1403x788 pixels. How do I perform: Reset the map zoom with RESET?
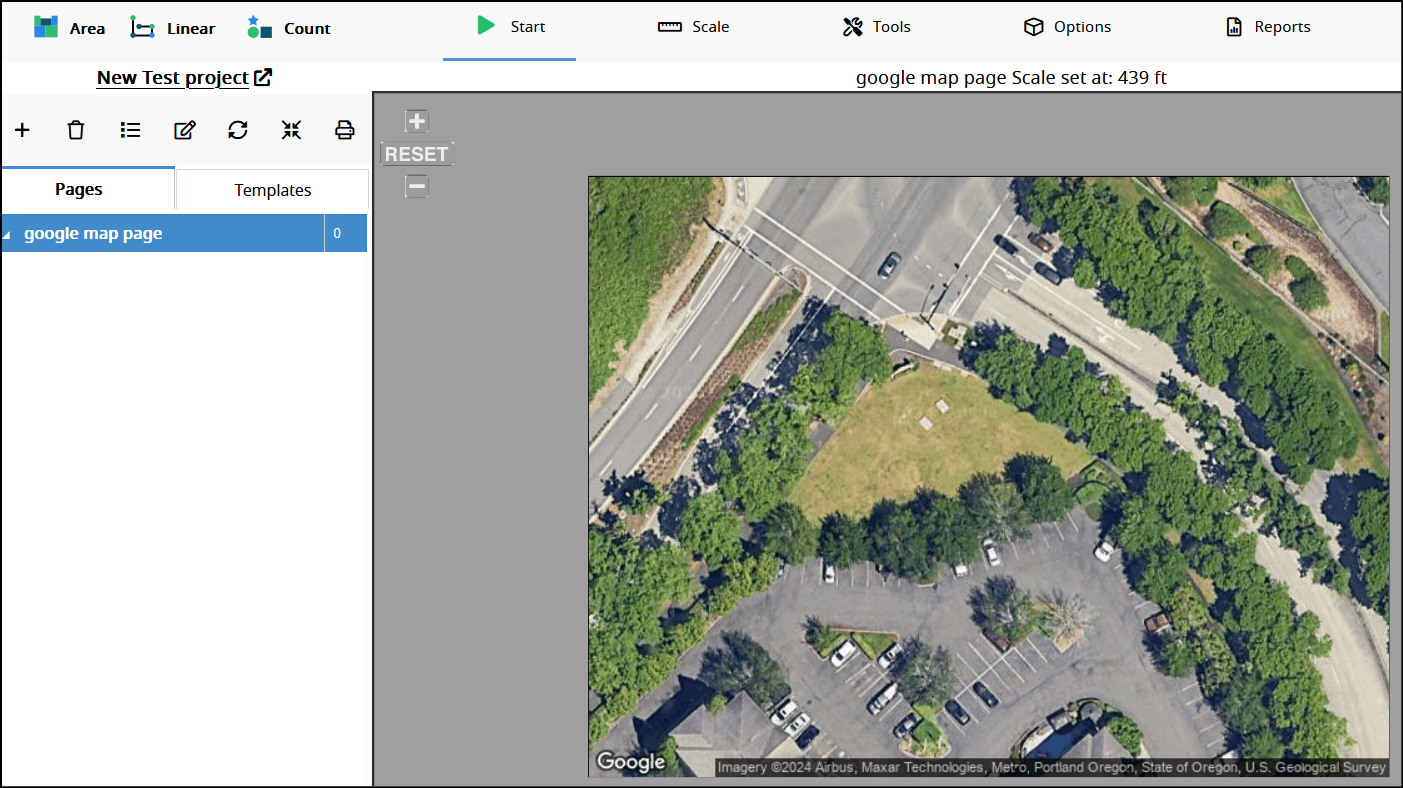point(417,154)
